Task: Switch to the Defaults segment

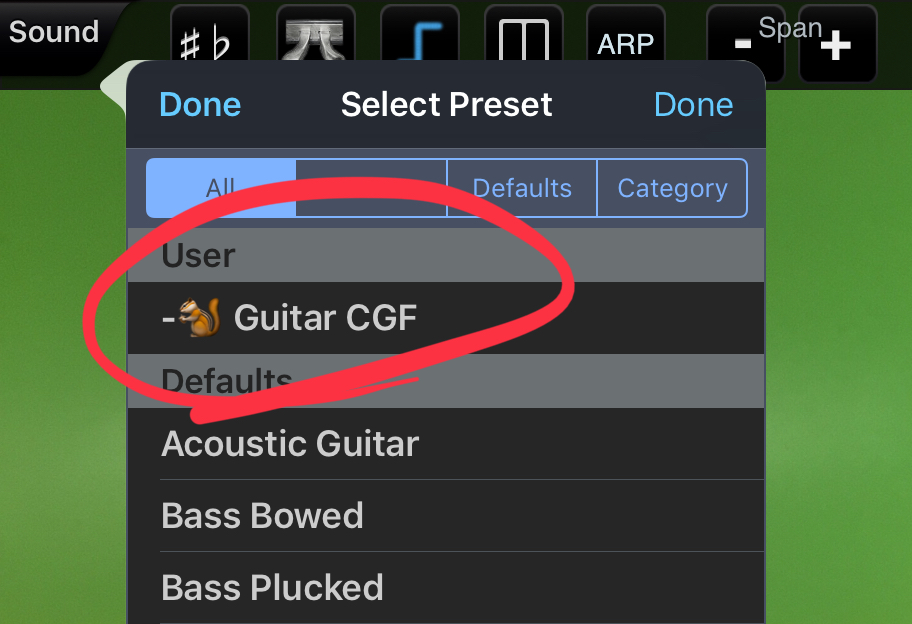Action: pyautogui.click(x=522, y=188)
